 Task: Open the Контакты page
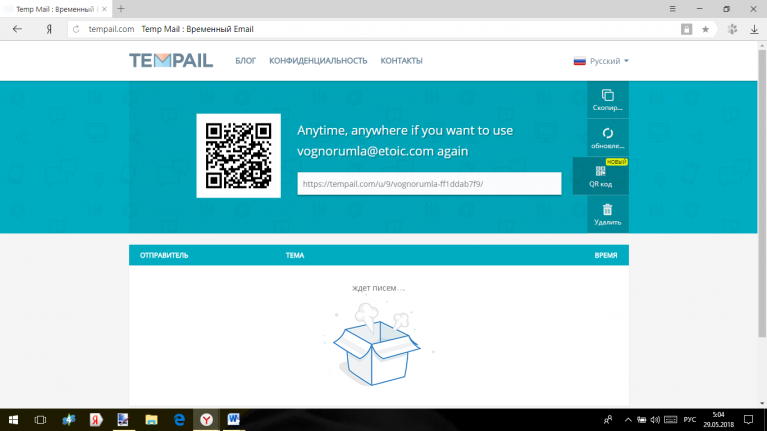coord(402,61)
